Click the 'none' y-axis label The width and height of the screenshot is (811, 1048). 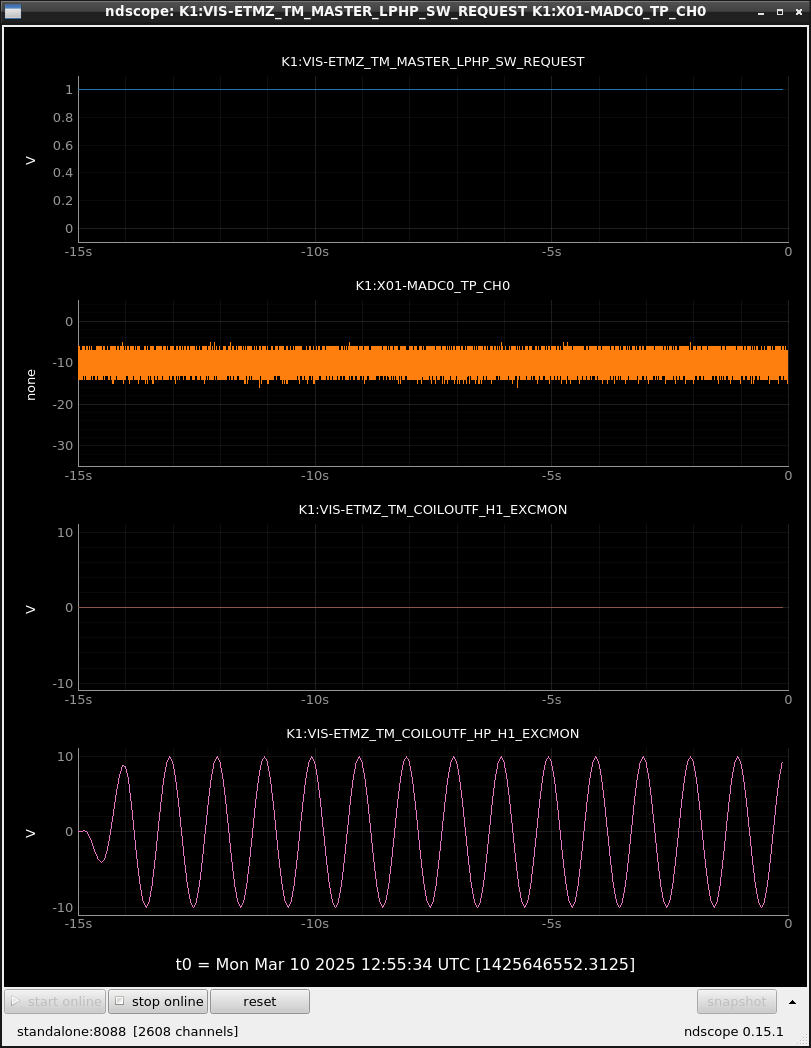(x=31, y=384)
